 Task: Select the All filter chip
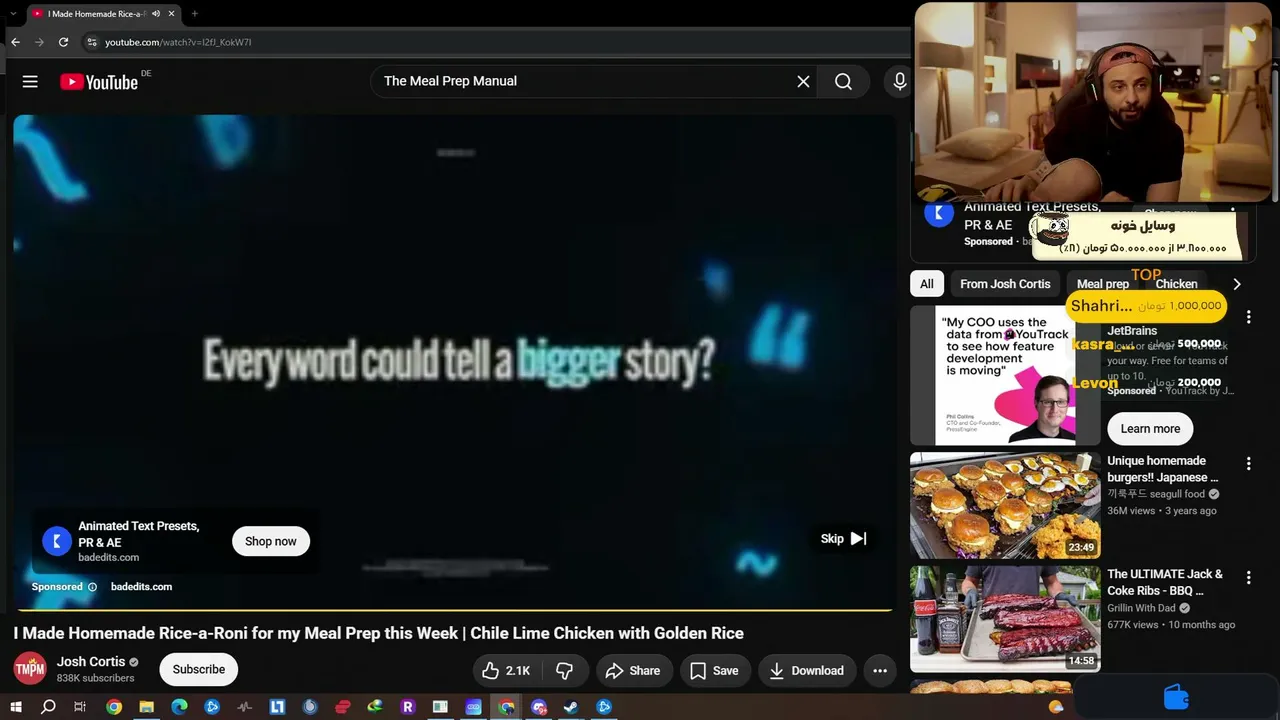point(927,284)
